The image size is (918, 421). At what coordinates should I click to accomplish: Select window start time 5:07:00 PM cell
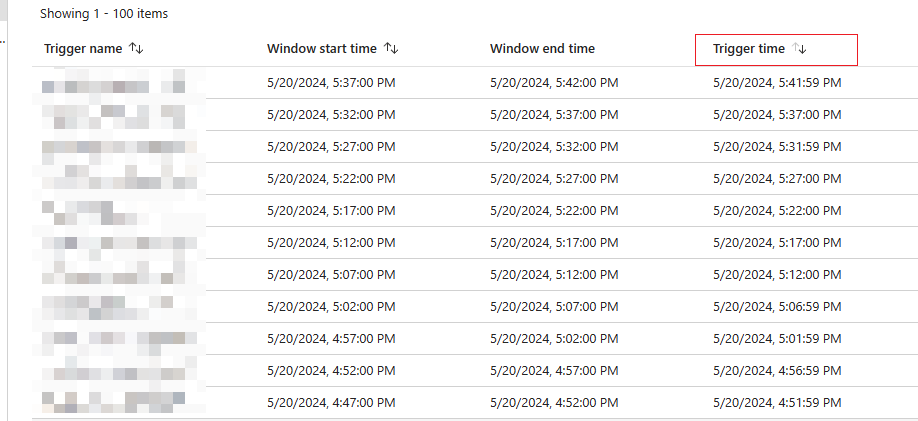coord(331,275)
